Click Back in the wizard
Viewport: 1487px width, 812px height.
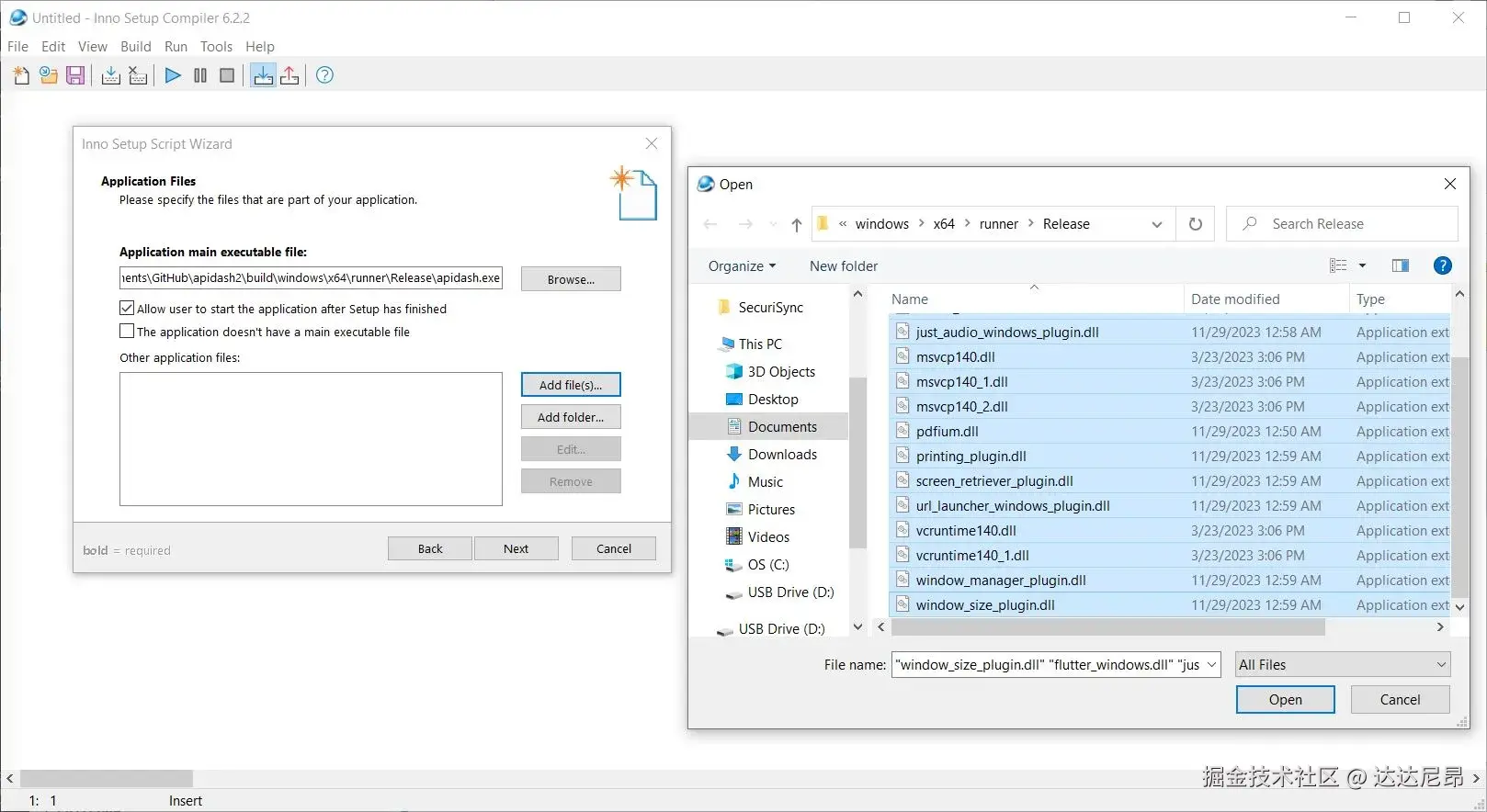tap(430, 548)
